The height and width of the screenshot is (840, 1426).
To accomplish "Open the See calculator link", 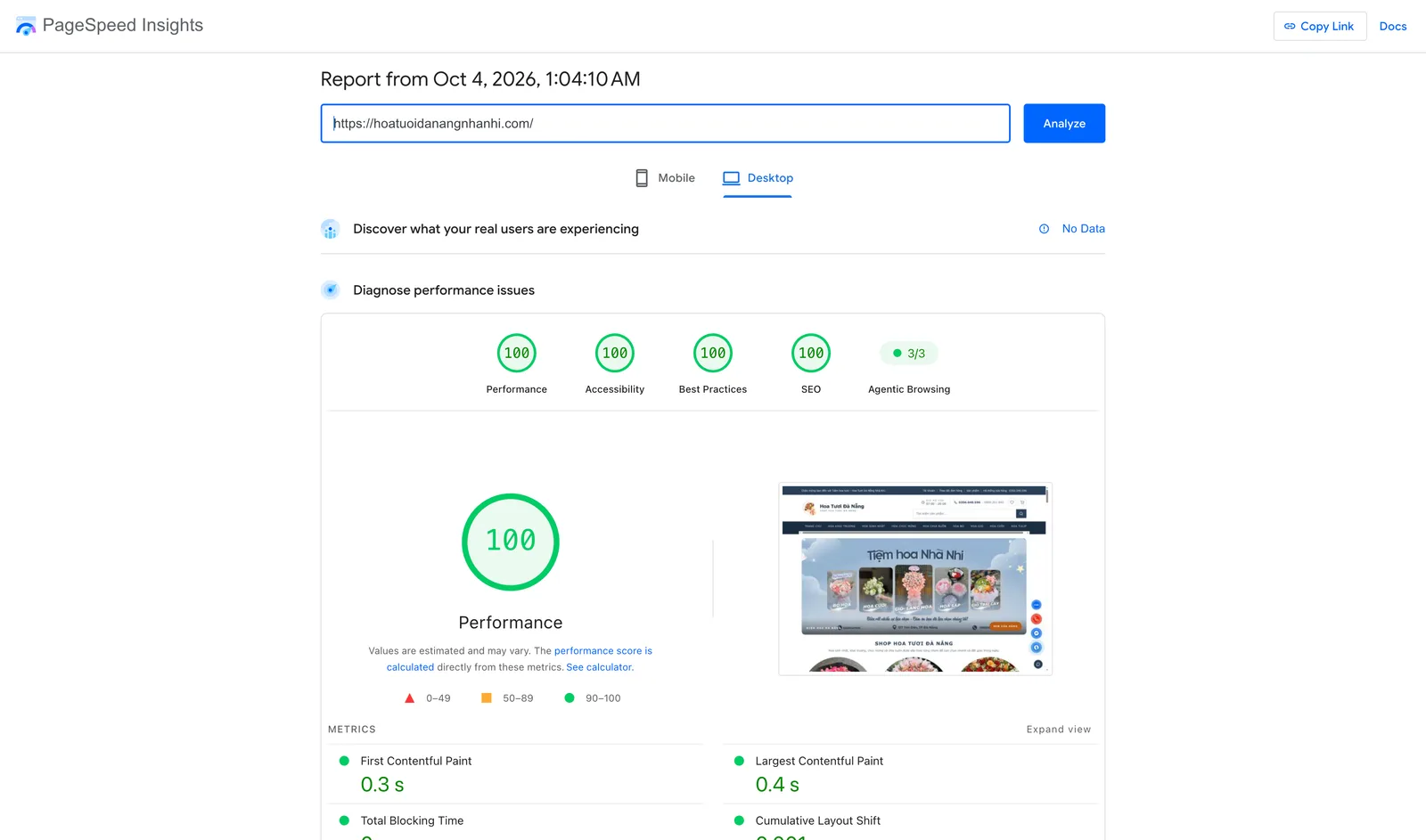I will coord(600,667).
